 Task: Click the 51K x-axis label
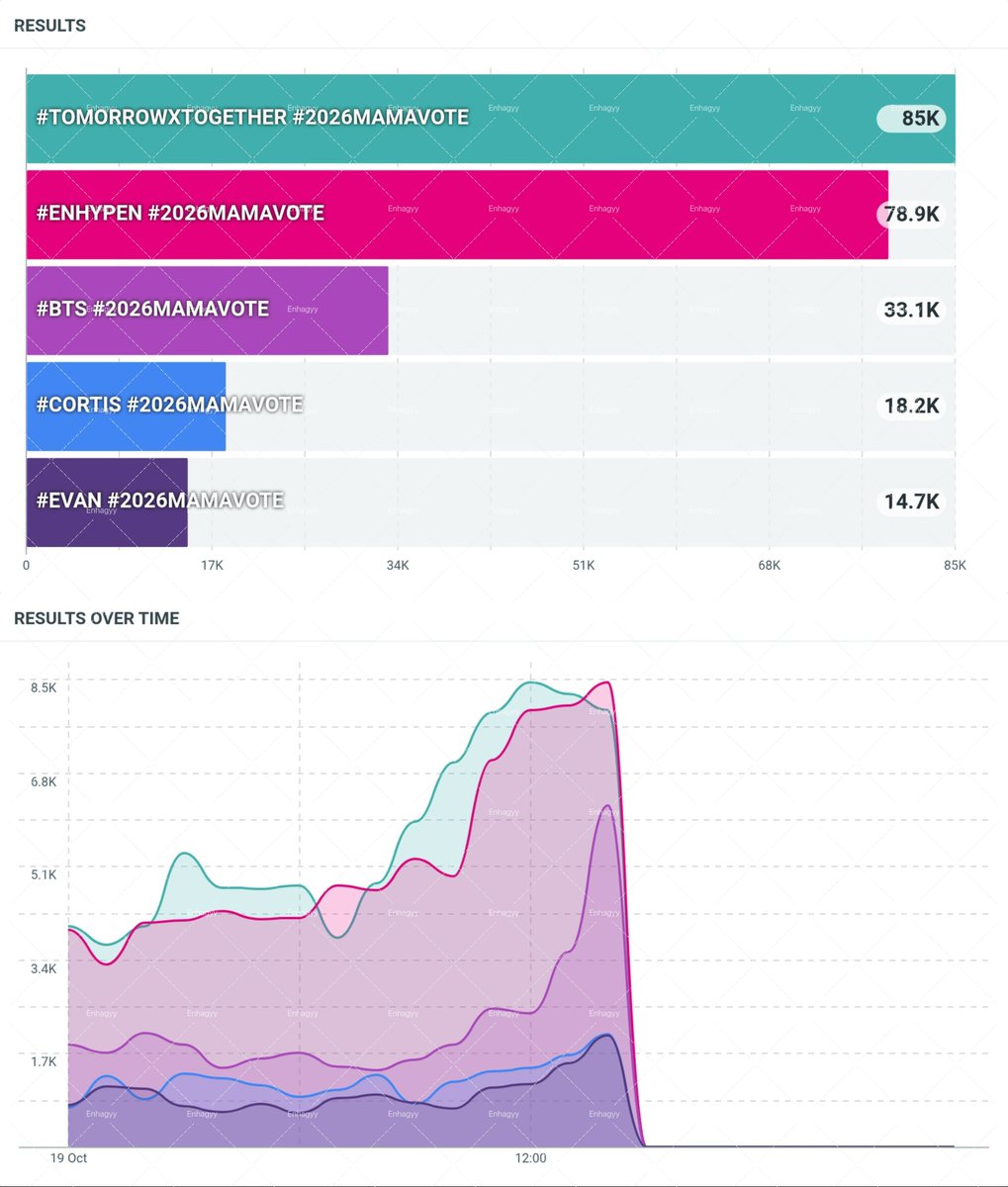[x=584, y=566]
